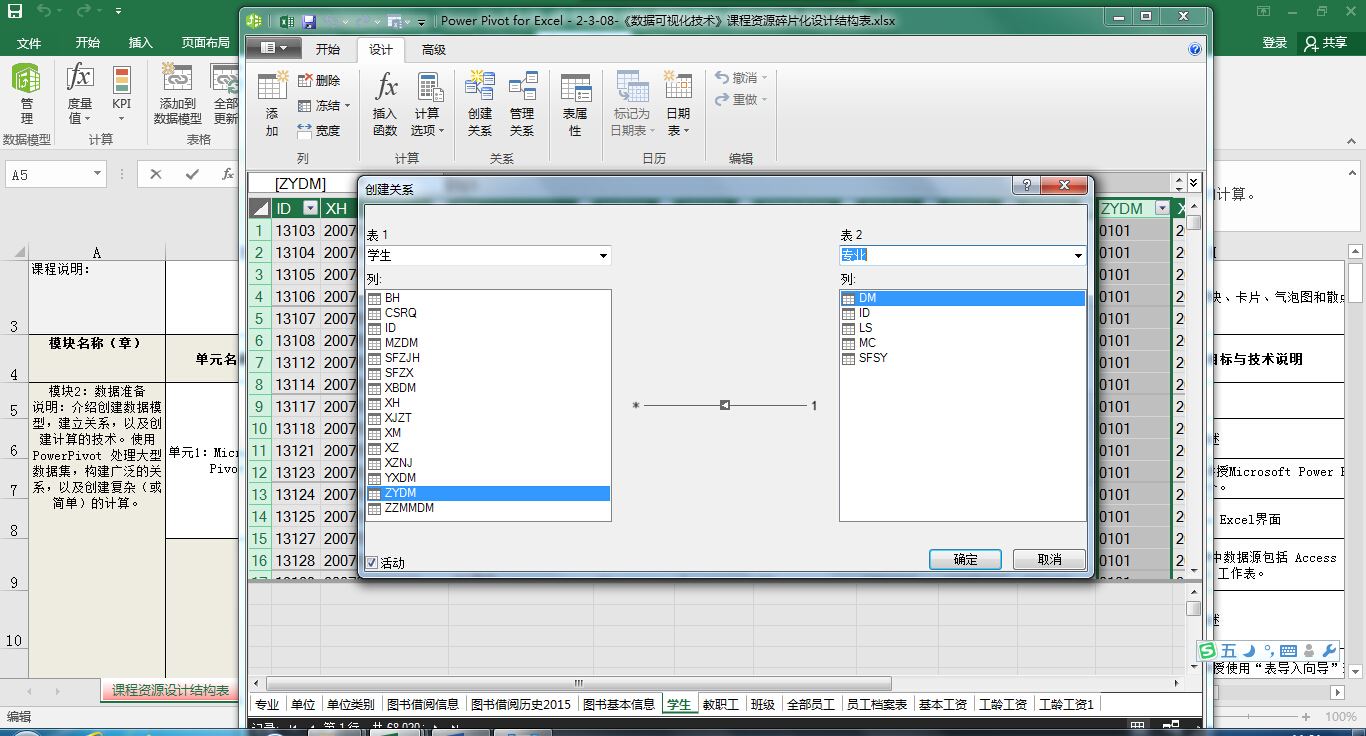1366x736 pixels.
Task: Switch to 开始 tab in Power Pivot
Action: click(328, 50)
